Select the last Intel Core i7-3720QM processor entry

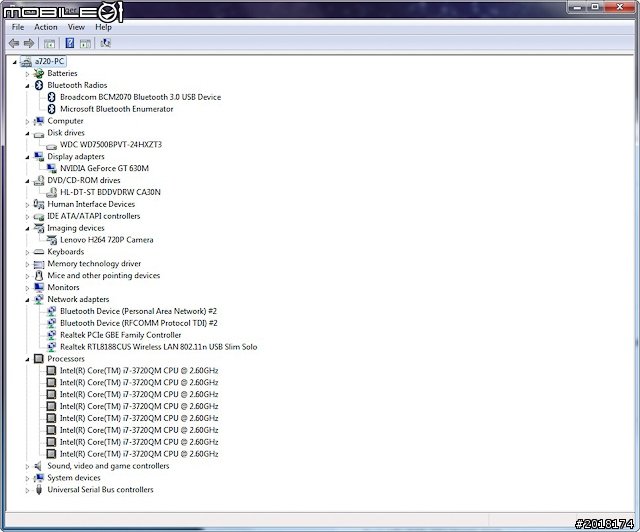tap(139, 454)
